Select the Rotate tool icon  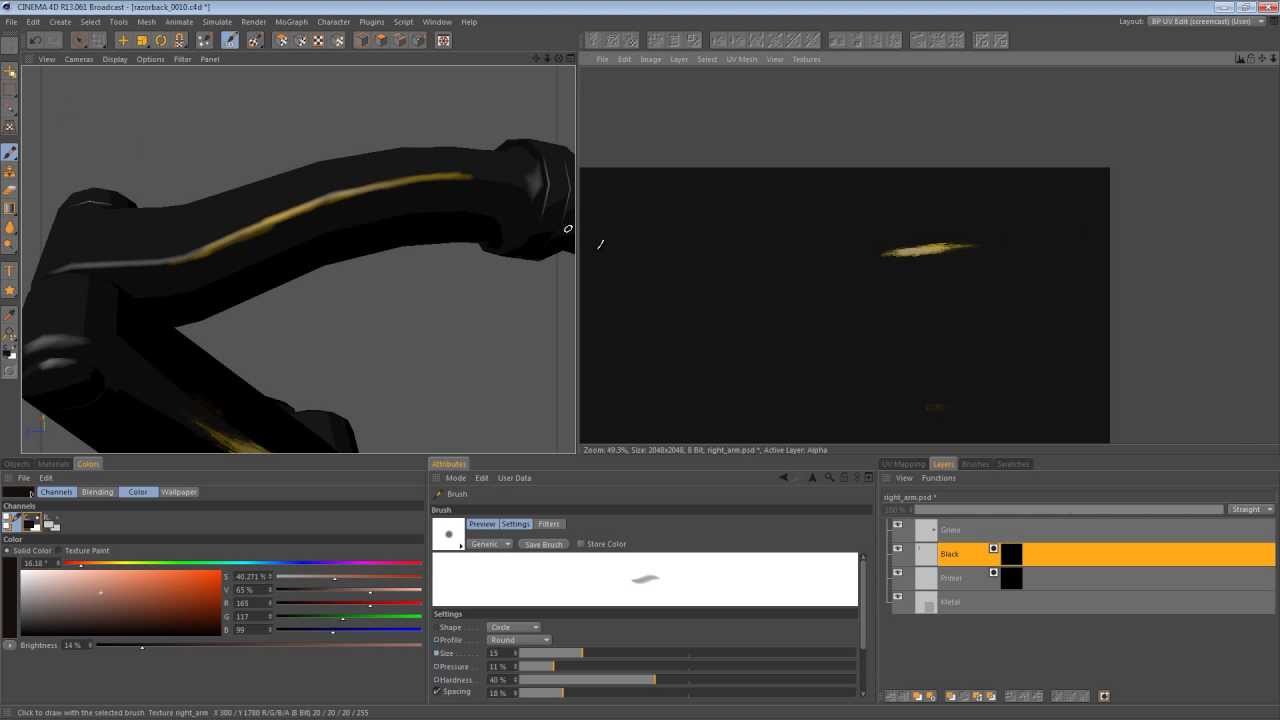tap(161, 40)
